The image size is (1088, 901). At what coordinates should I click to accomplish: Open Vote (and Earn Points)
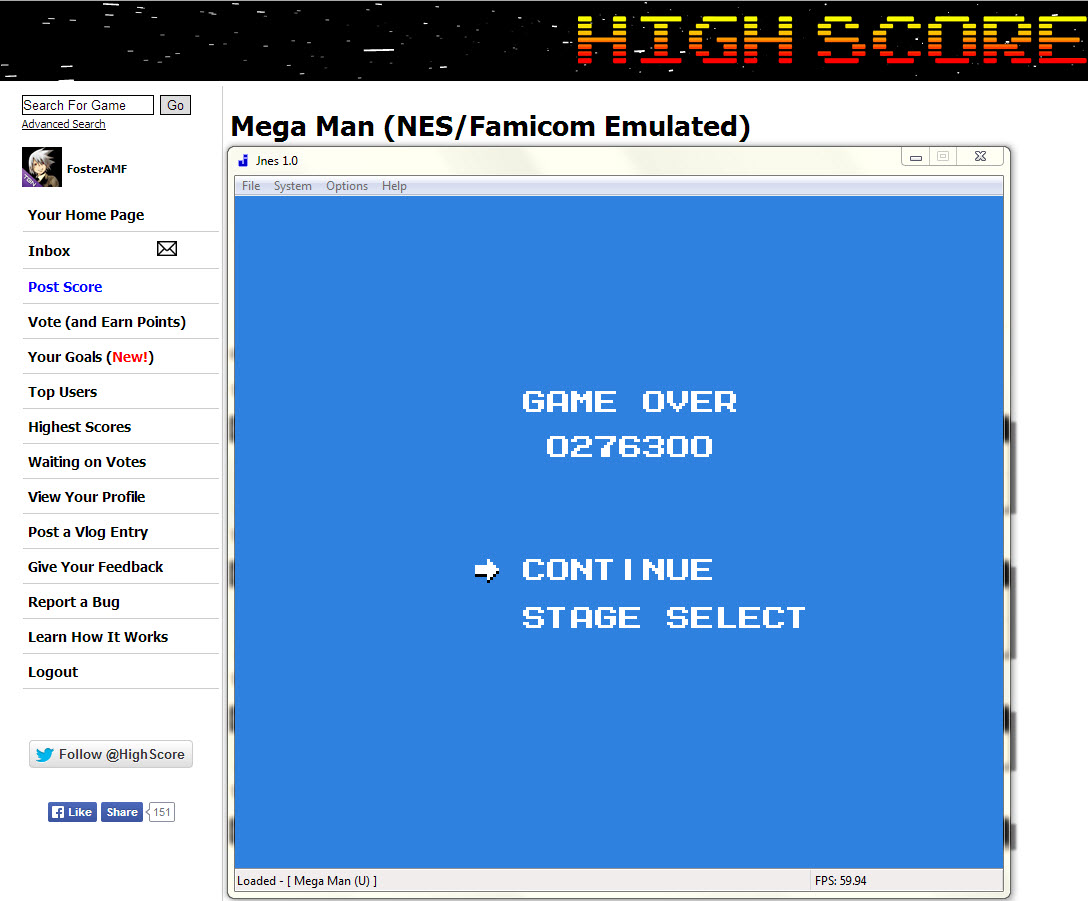click(107, 322)
